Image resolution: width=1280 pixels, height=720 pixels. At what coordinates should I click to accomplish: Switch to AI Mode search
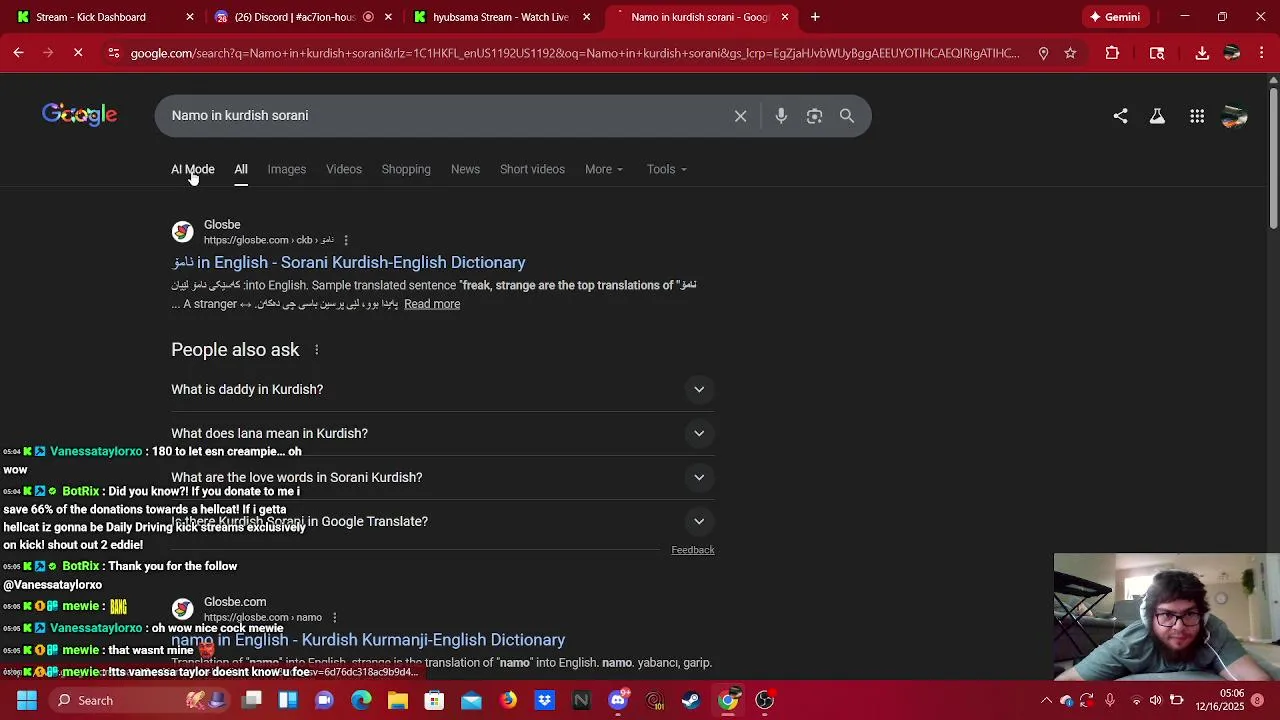coord(193,169)
